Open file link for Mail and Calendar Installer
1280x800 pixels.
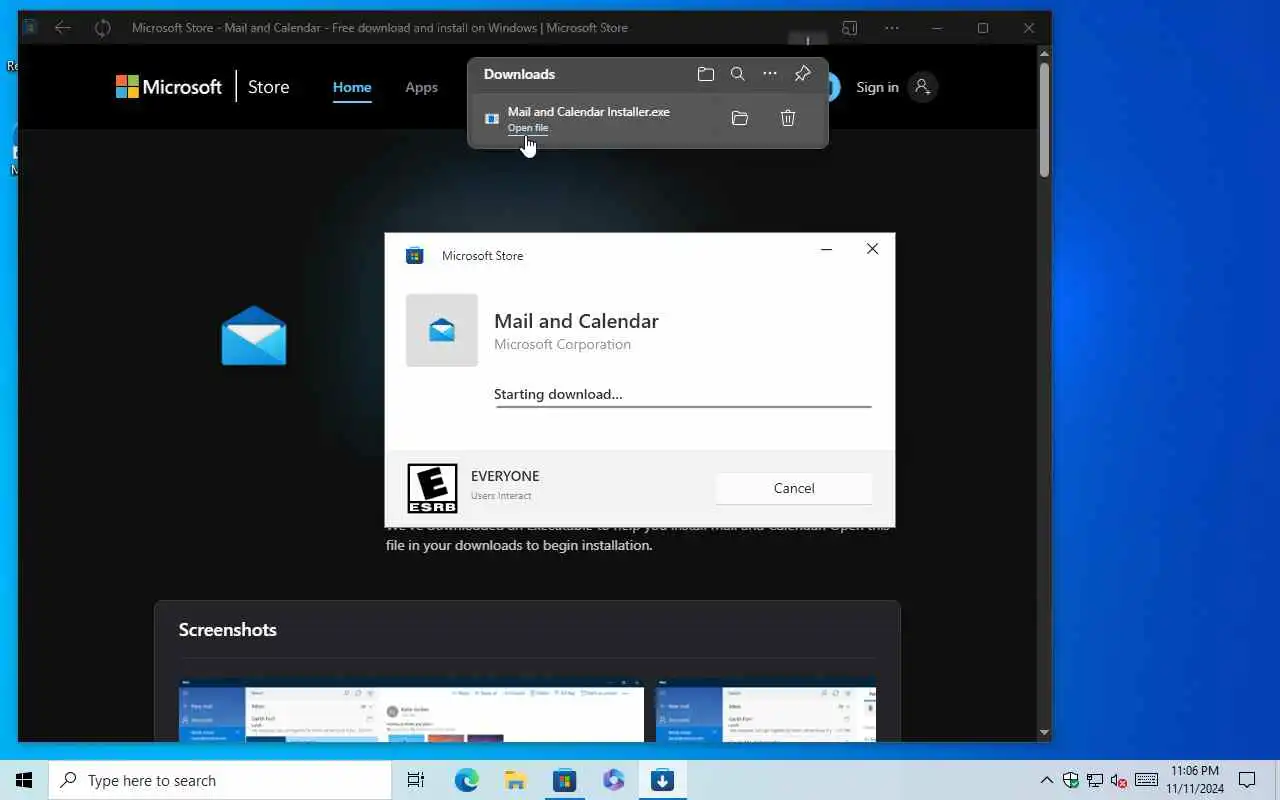pos(528,128)
